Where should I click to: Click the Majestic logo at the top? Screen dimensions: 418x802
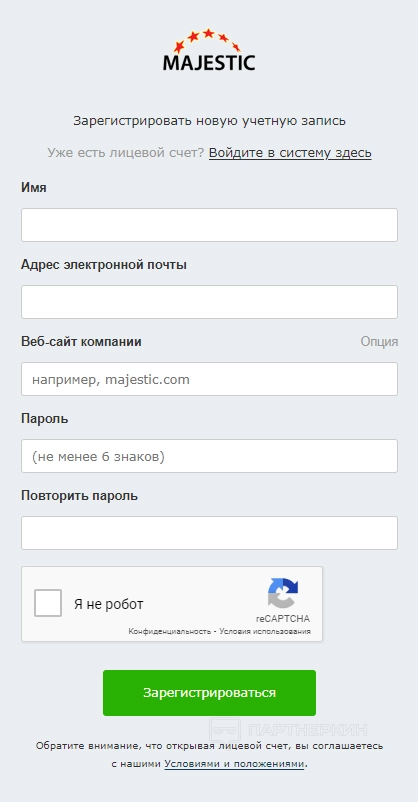click(x=209, y=50)
